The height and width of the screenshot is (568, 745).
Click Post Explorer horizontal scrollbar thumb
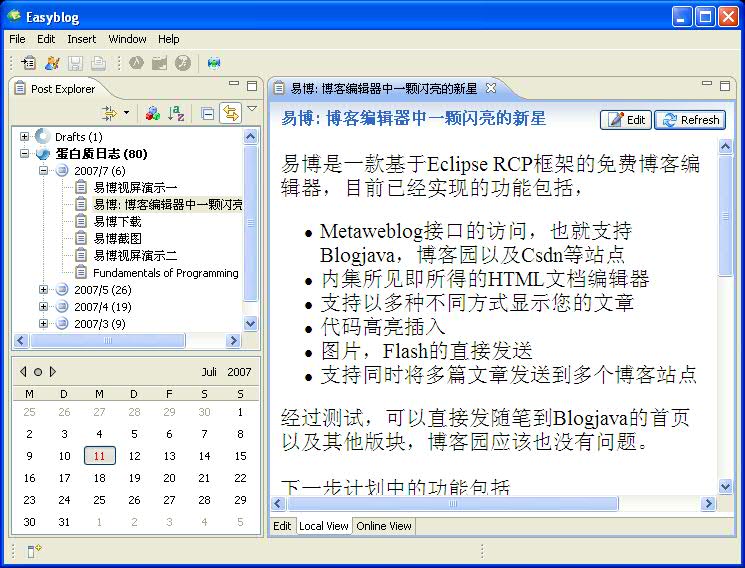coord(108,340)
